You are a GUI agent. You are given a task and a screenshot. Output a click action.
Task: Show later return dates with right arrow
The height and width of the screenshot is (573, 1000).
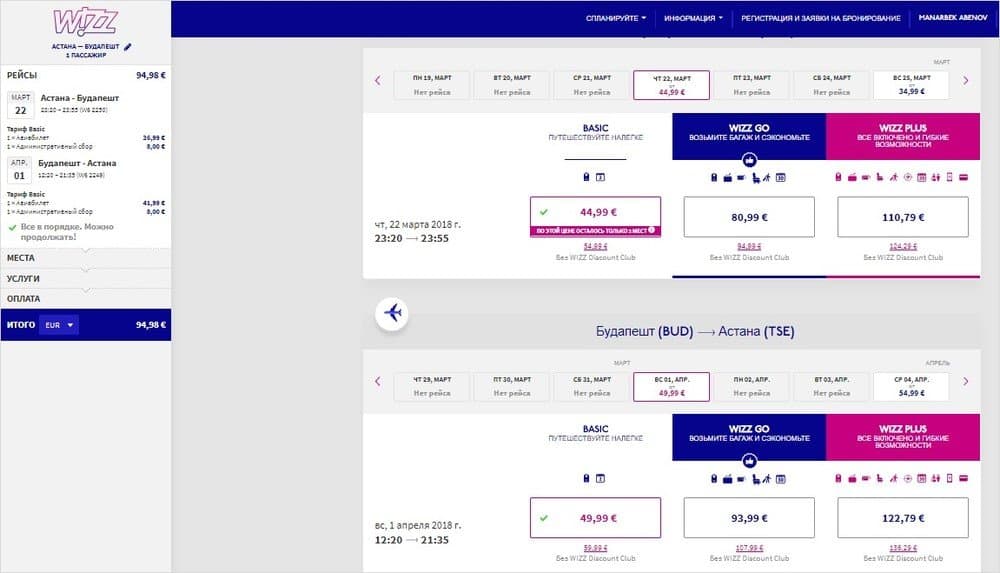pyautogui.click(x=966, y=382)
